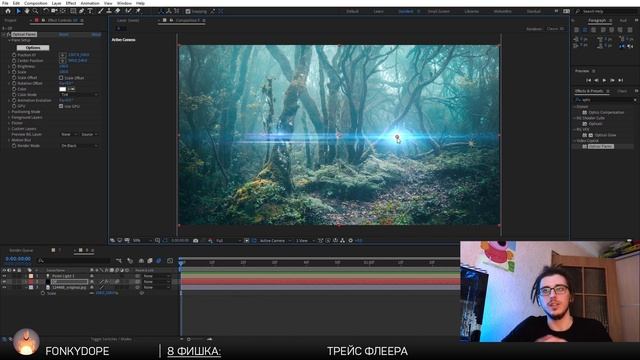
Task: Click the Home icon in the toolbar
Action: point(8,11)
